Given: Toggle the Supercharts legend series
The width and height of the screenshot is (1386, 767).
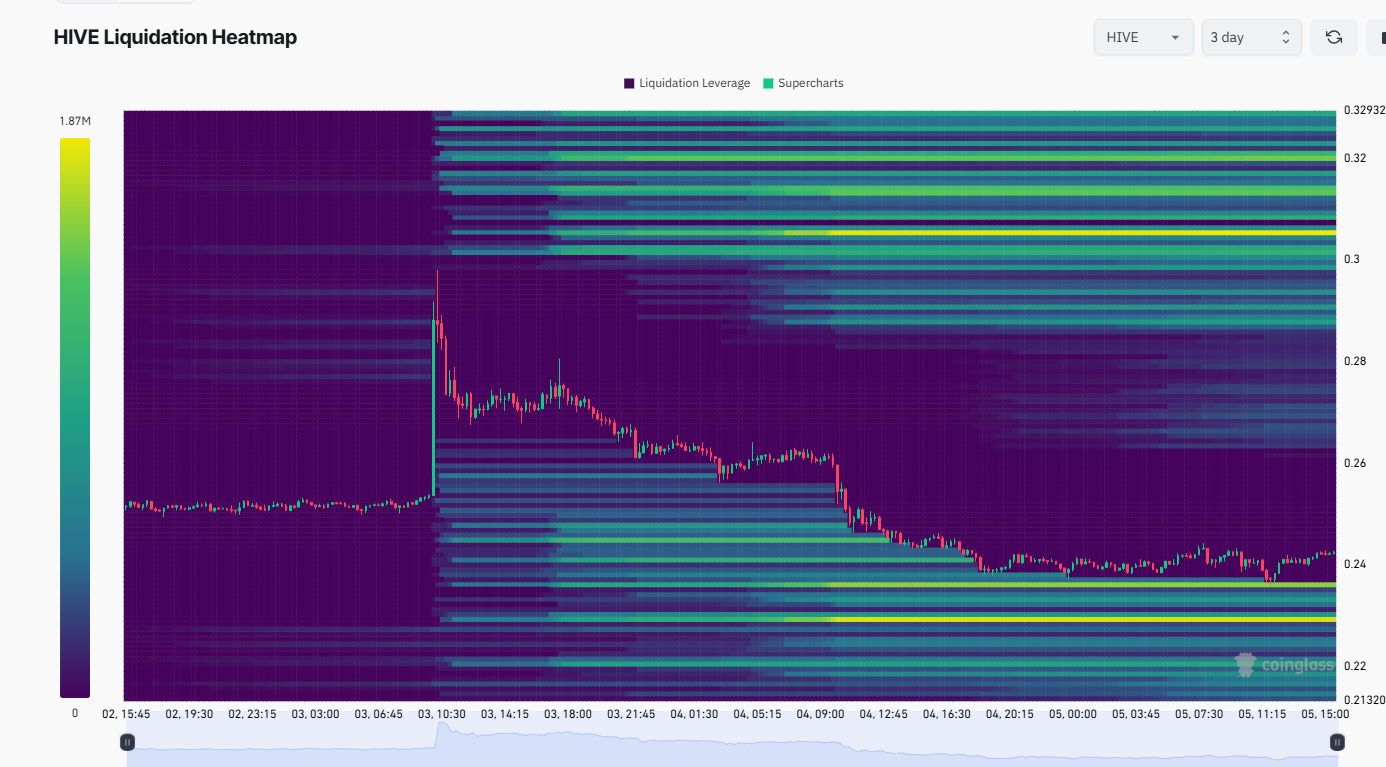Looking at the screenshot, I should (803, 83).
